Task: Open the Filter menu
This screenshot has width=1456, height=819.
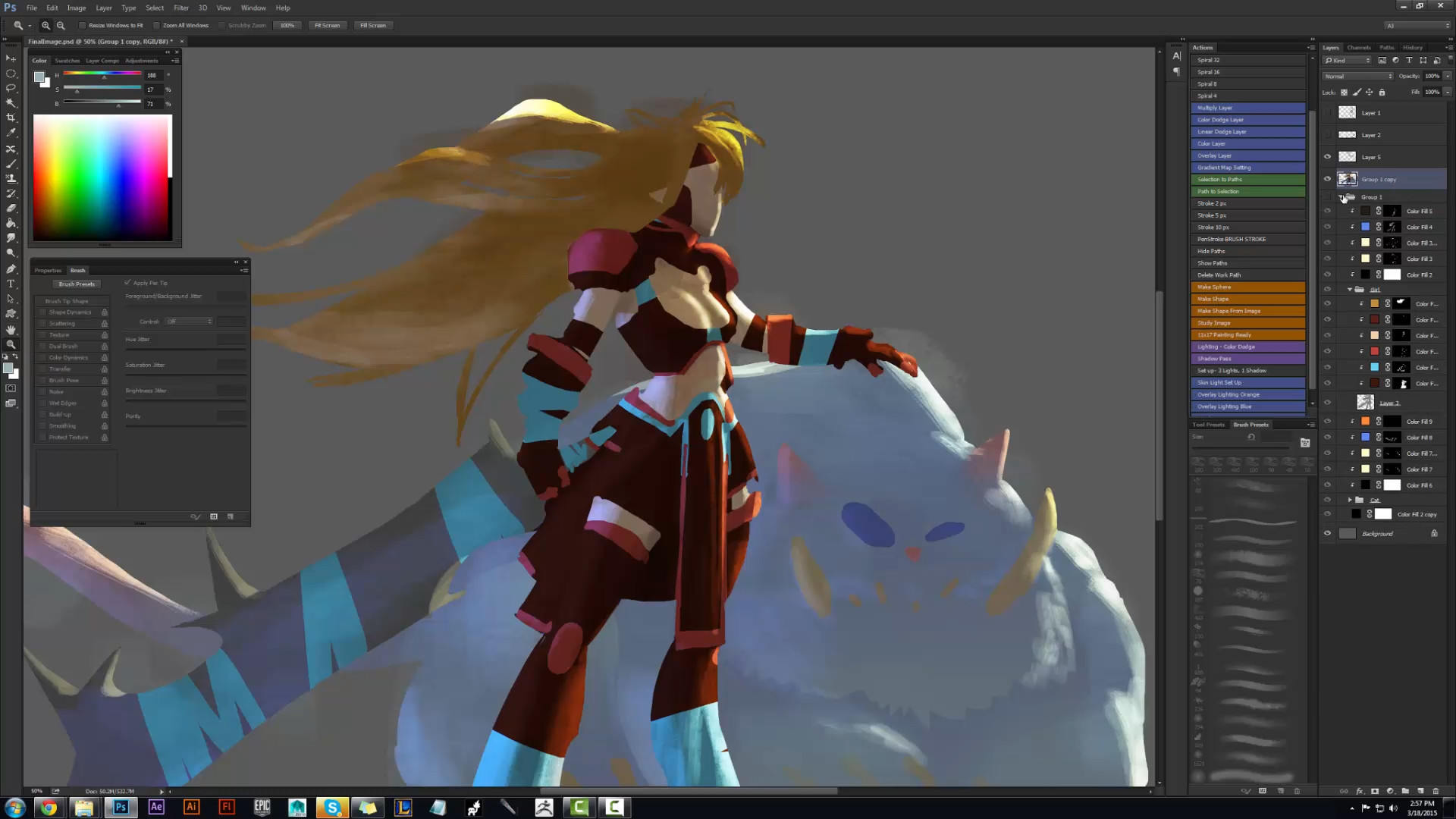Action: coord(181,8)
